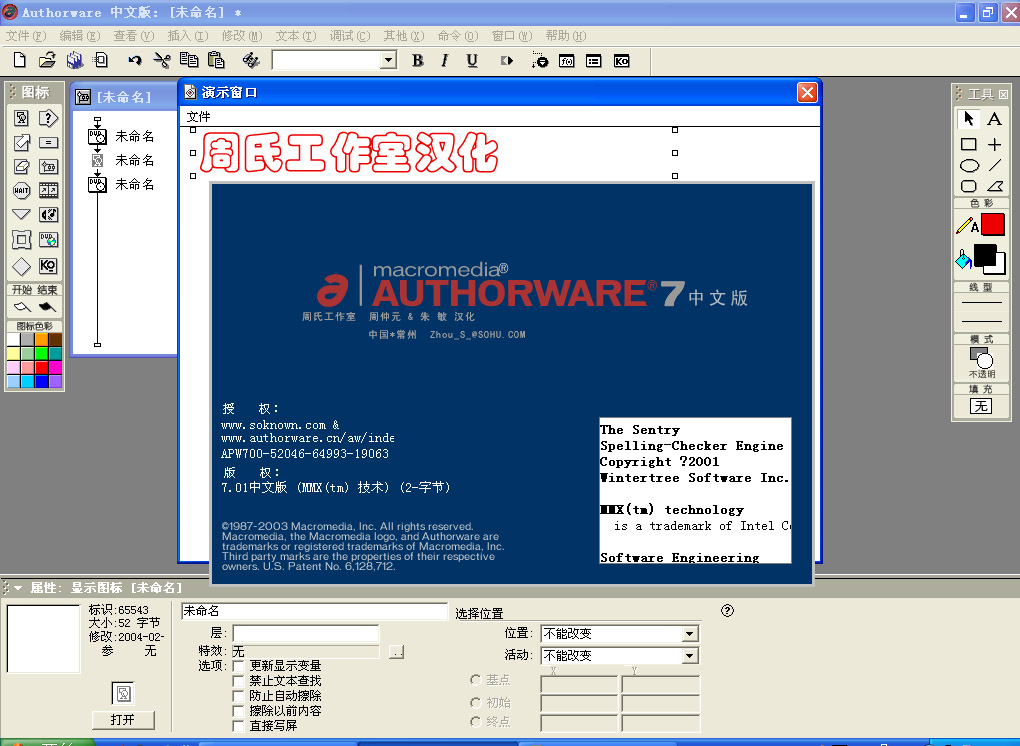Image resolution: width=1020 pixels, height=746 pixels.
Task: Click the Copy toolbar icon
Action: [x=189, y=60]
